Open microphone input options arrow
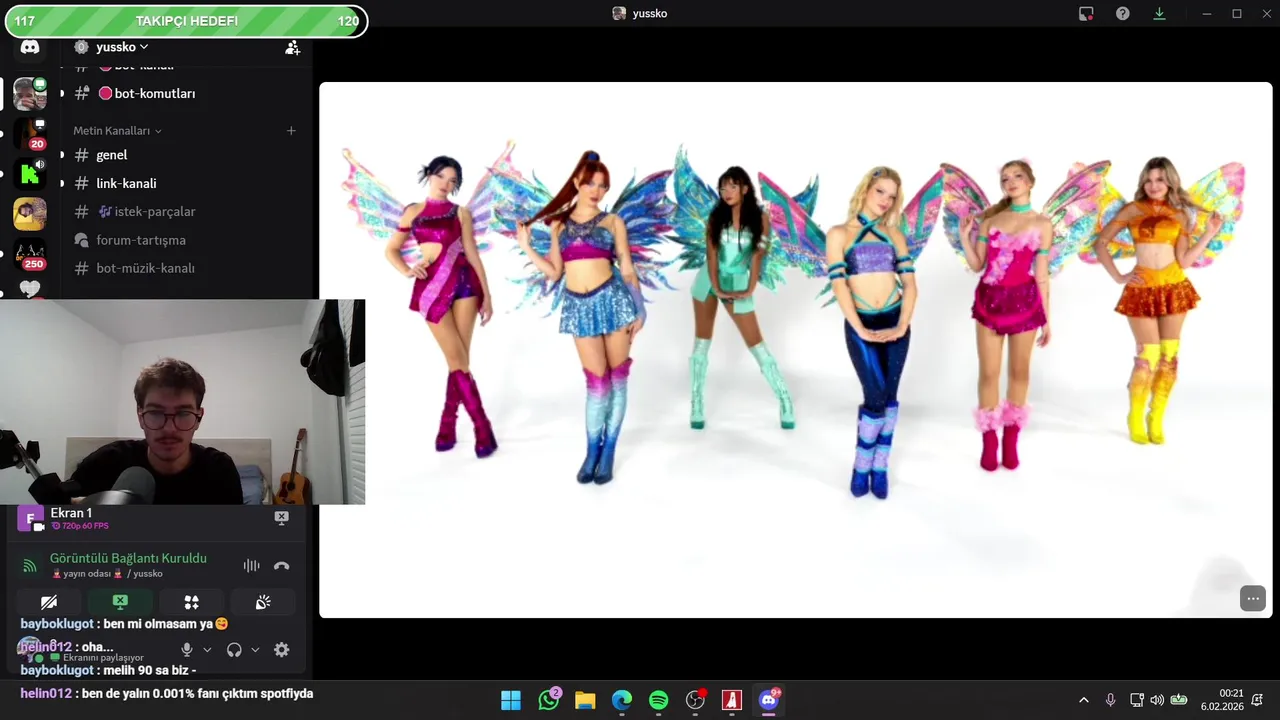 click(x=207, y=650)
